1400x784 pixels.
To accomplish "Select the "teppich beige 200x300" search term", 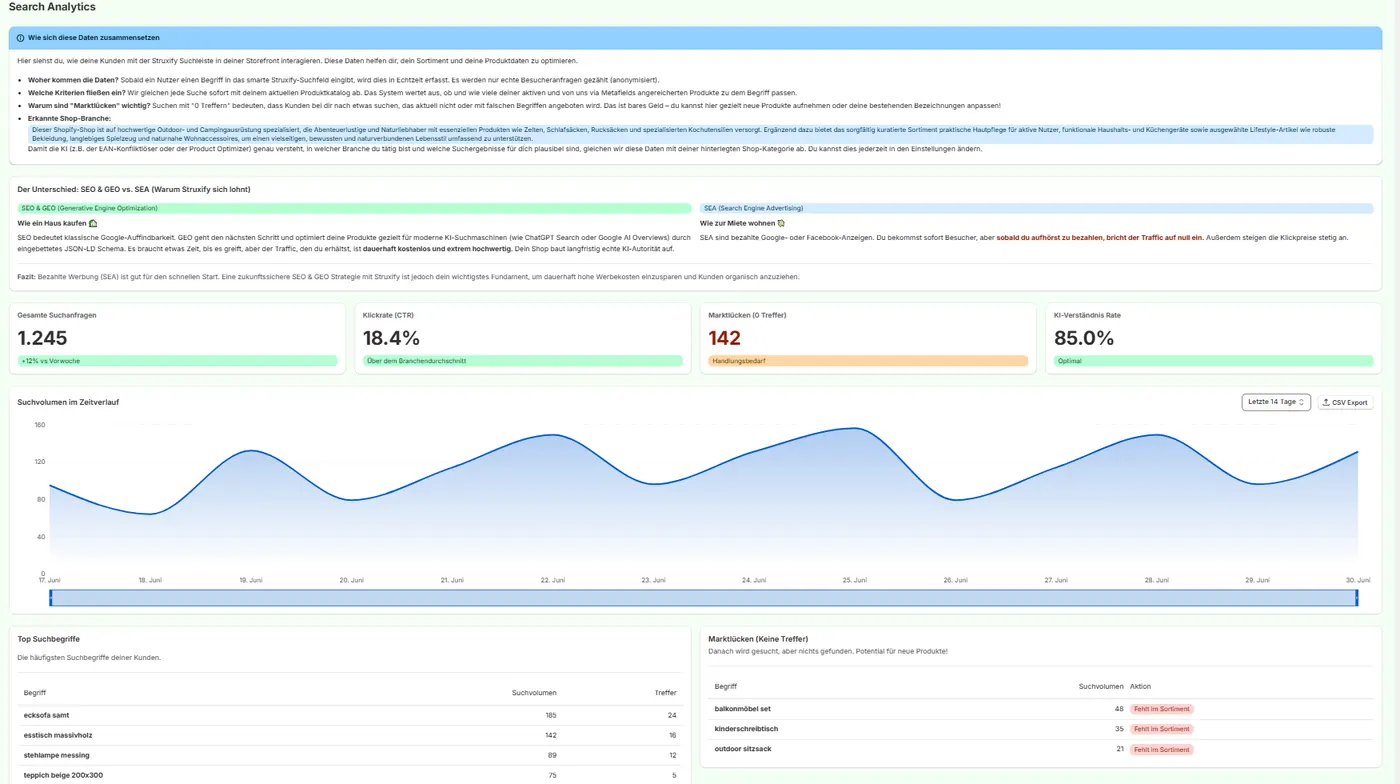I will tap(63, 775).
